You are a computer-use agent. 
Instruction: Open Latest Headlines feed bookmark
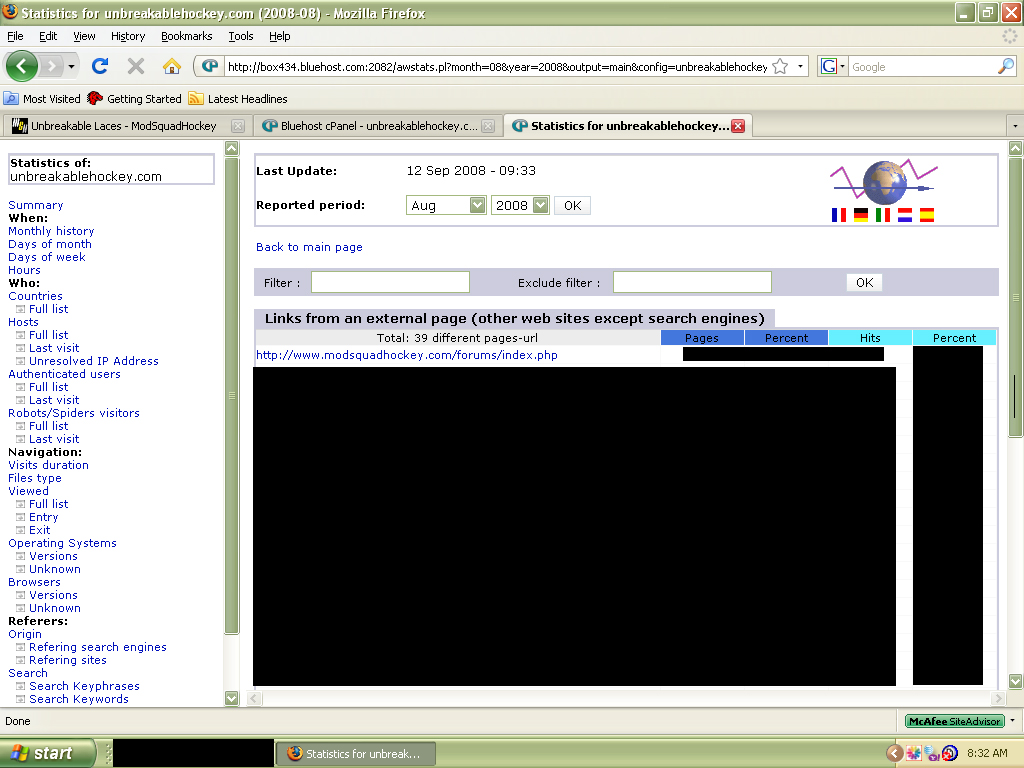click(x=238, y=99)
